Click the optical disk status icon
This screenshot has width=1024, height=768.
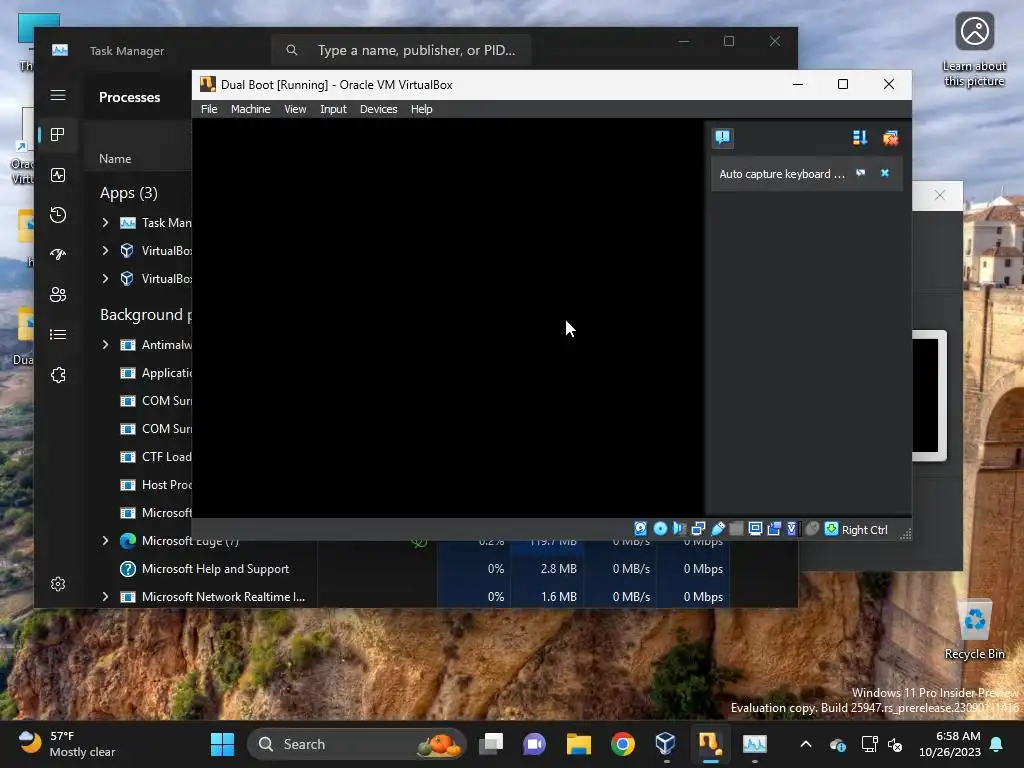(x=660, y=528)
